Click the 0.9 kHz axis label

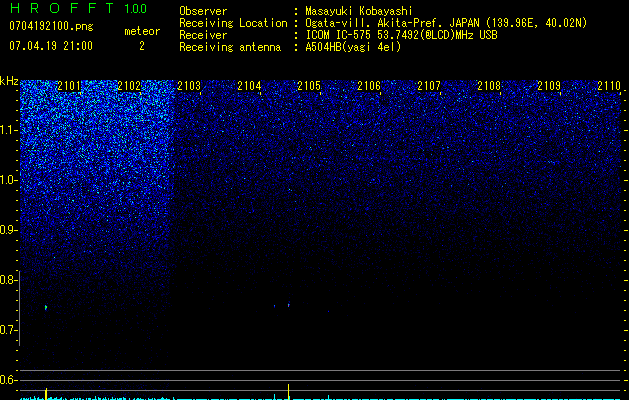pyautogui.click(x=7, y=230)
